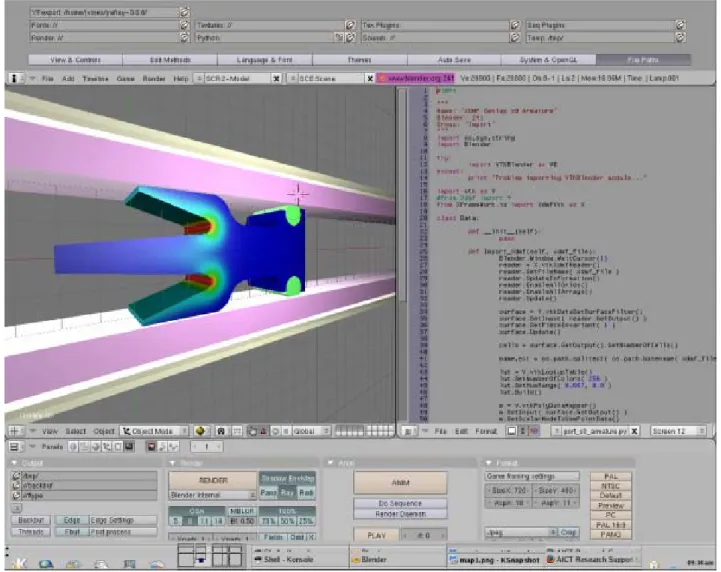Select the translate manipulator triangle icon

click(263, 431)
